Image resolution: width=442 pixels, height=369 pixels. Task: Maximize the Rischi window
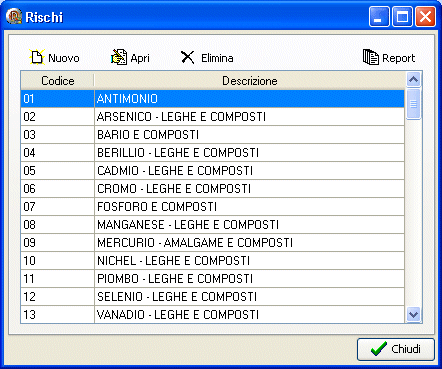(x=402, y=17)
